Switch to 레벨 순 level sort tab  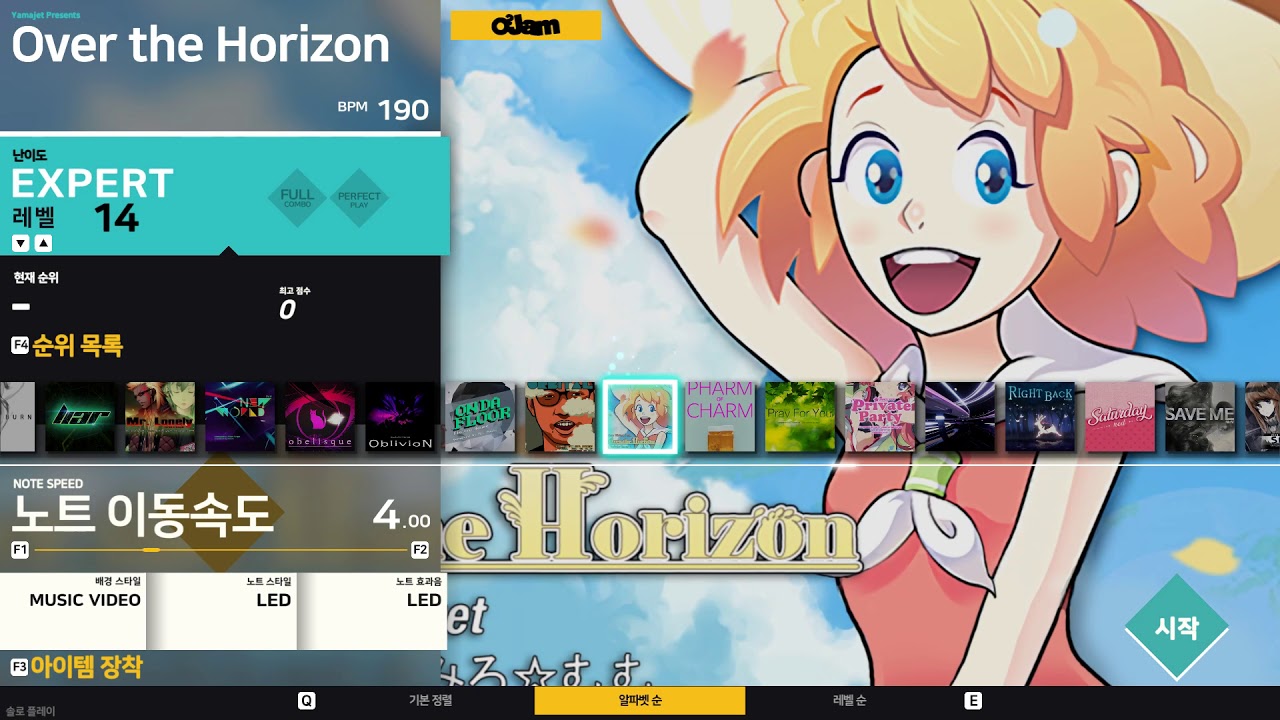(x=850, y=701)
